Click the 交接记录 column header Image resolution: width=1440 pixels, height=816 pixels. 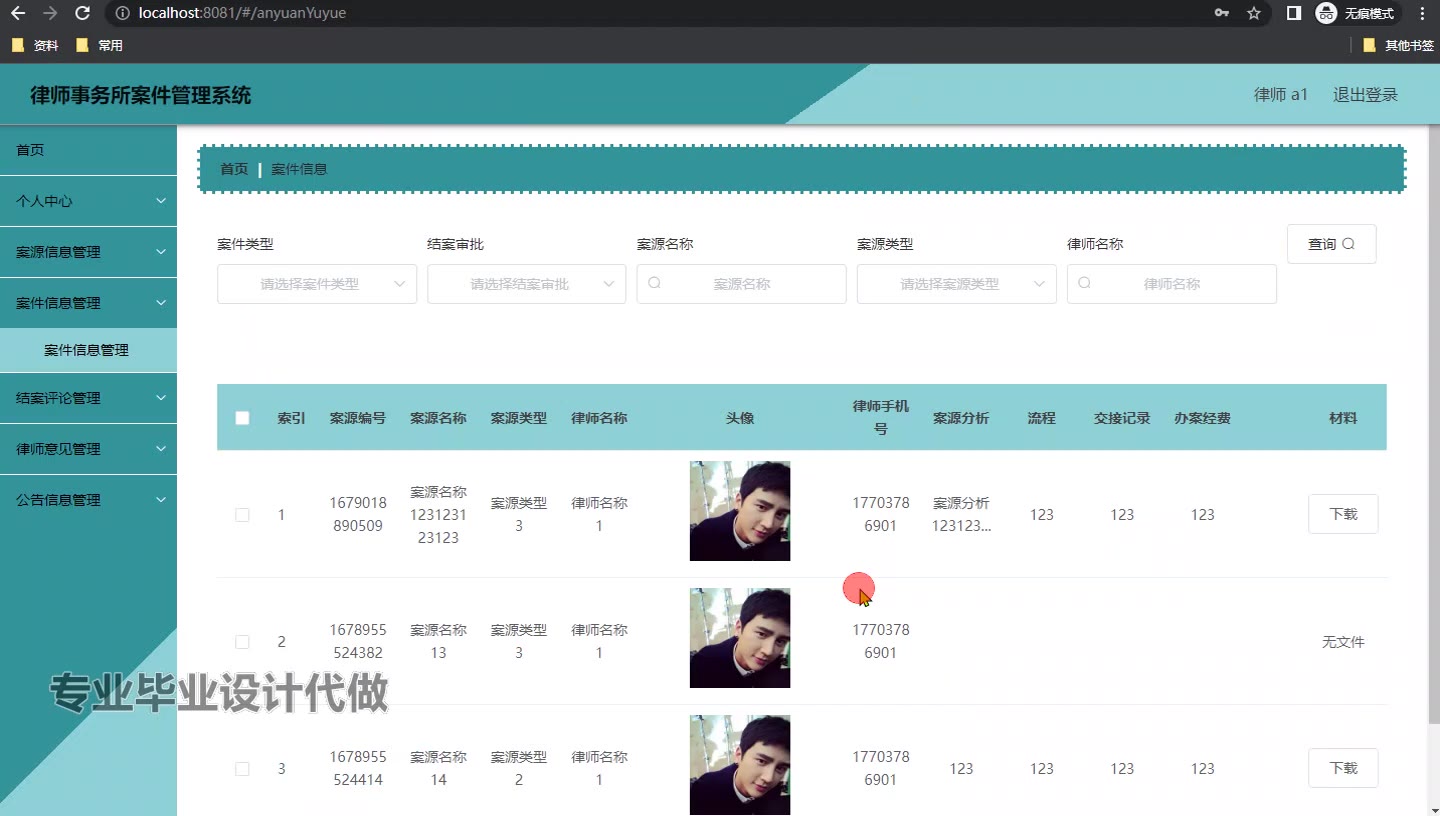(x=1122, y=418)
